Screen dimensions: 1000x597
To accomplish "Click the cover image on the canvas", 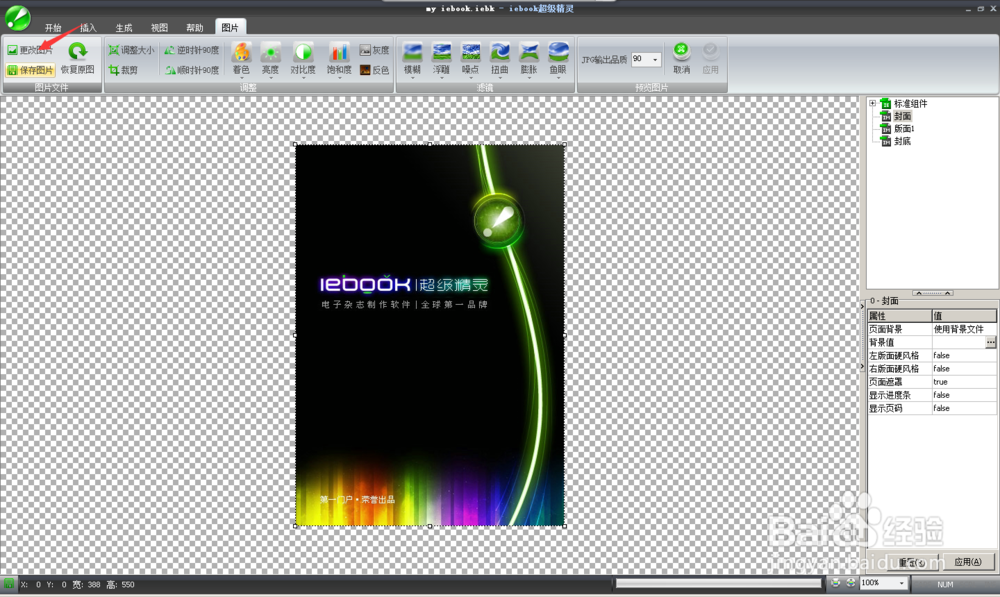I will point(430,335).
